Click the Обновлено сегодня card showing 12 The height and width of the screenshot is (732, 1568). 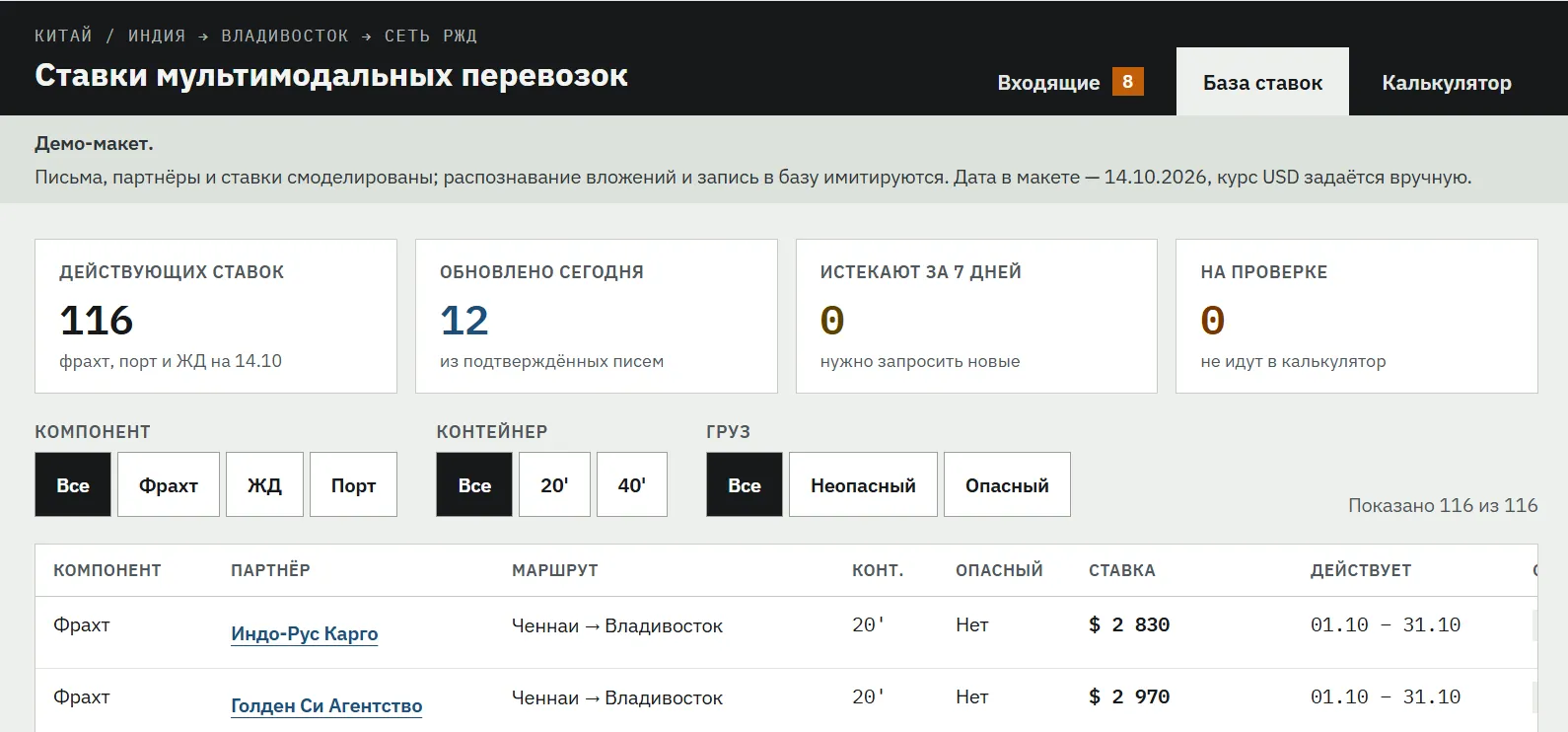click(597, 316)
